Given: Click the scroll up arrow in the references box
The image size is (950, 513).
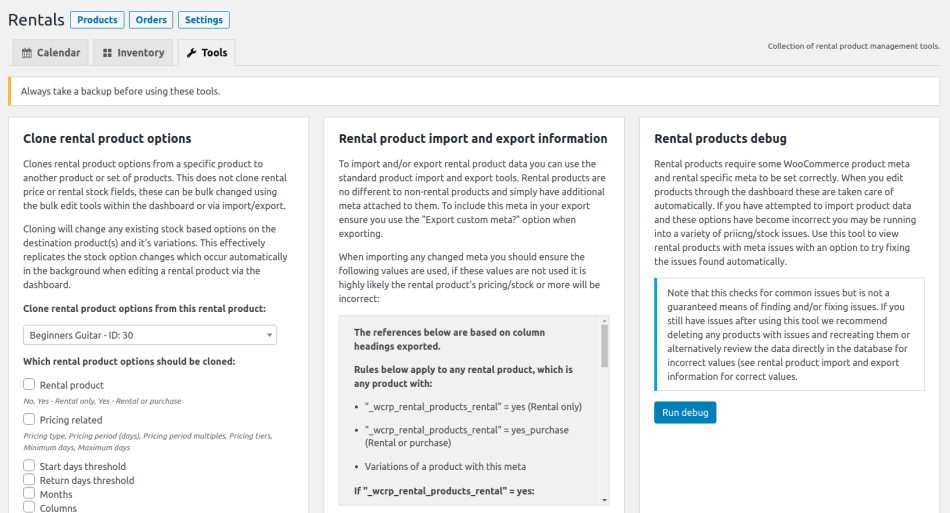Looking at the screenshot, I should coord(604,322).
